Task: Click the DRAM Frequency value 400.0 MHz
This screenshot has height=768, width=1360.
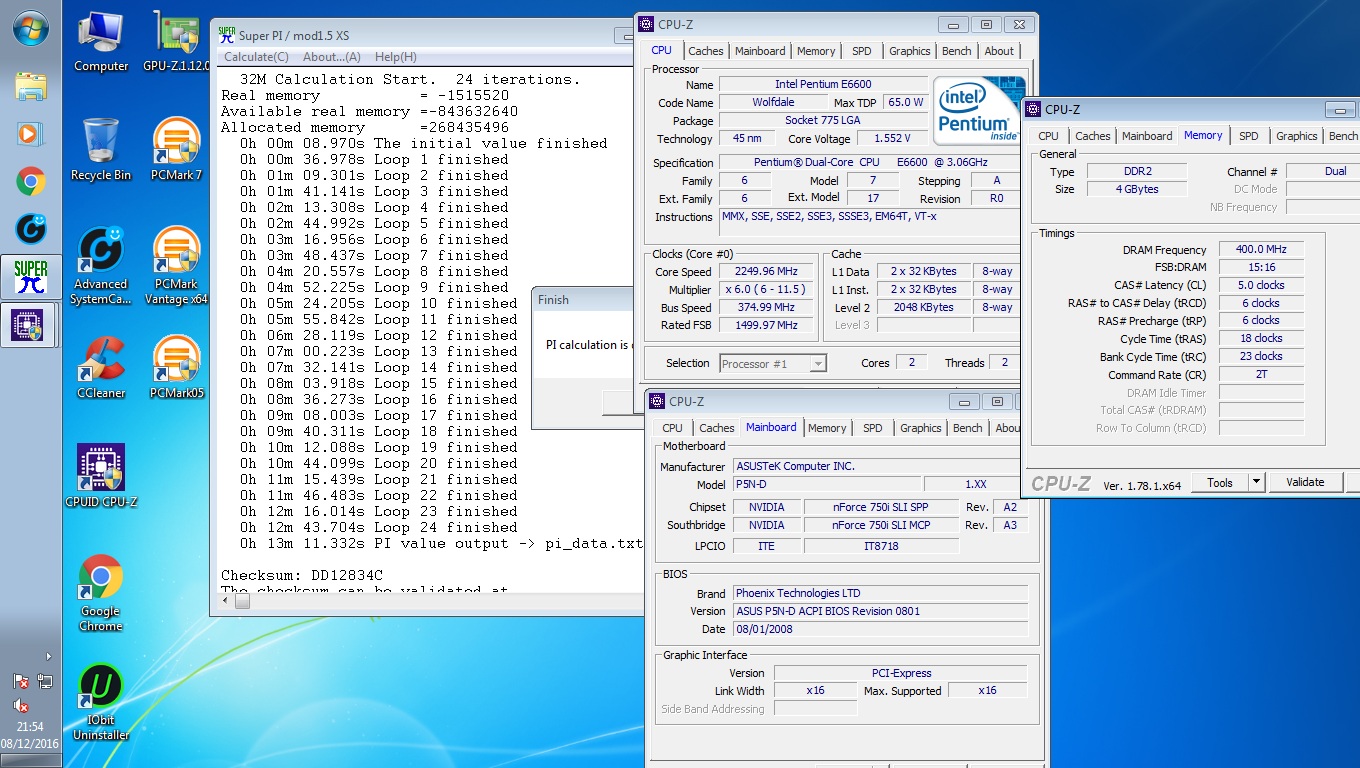Action: pyautogui.click(x=1261, y=250)
